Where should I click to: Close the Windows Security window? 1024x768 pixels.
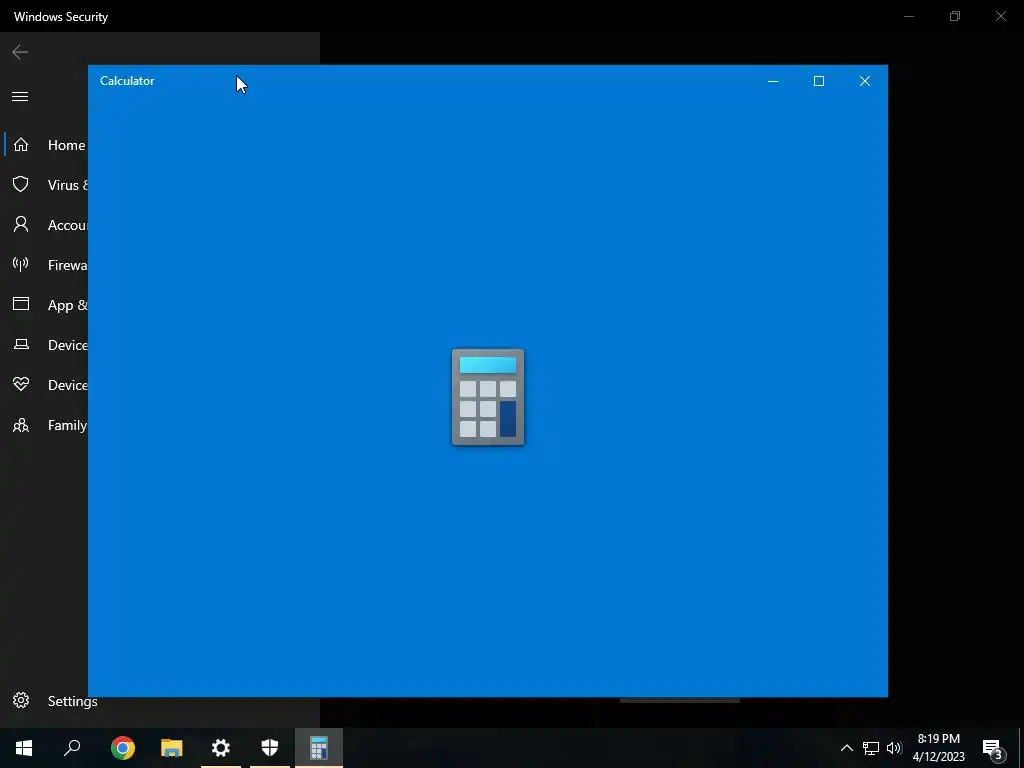pos(1000,16)
